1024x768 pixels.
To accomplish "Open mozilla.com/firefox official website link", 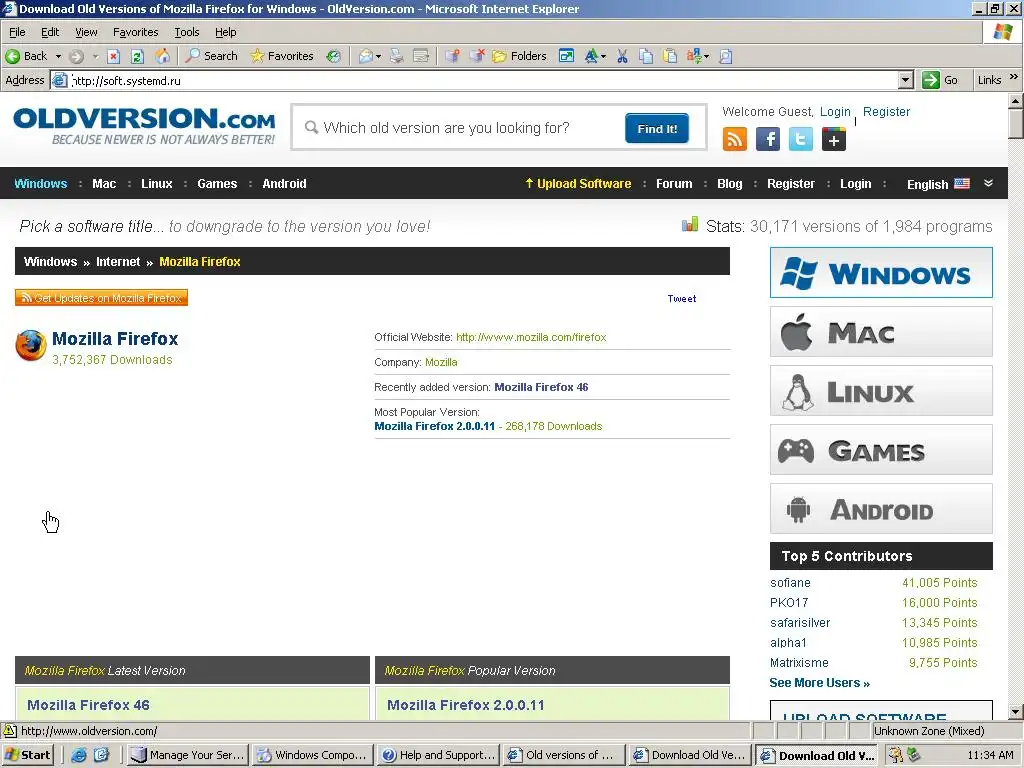I will point(531,337).
